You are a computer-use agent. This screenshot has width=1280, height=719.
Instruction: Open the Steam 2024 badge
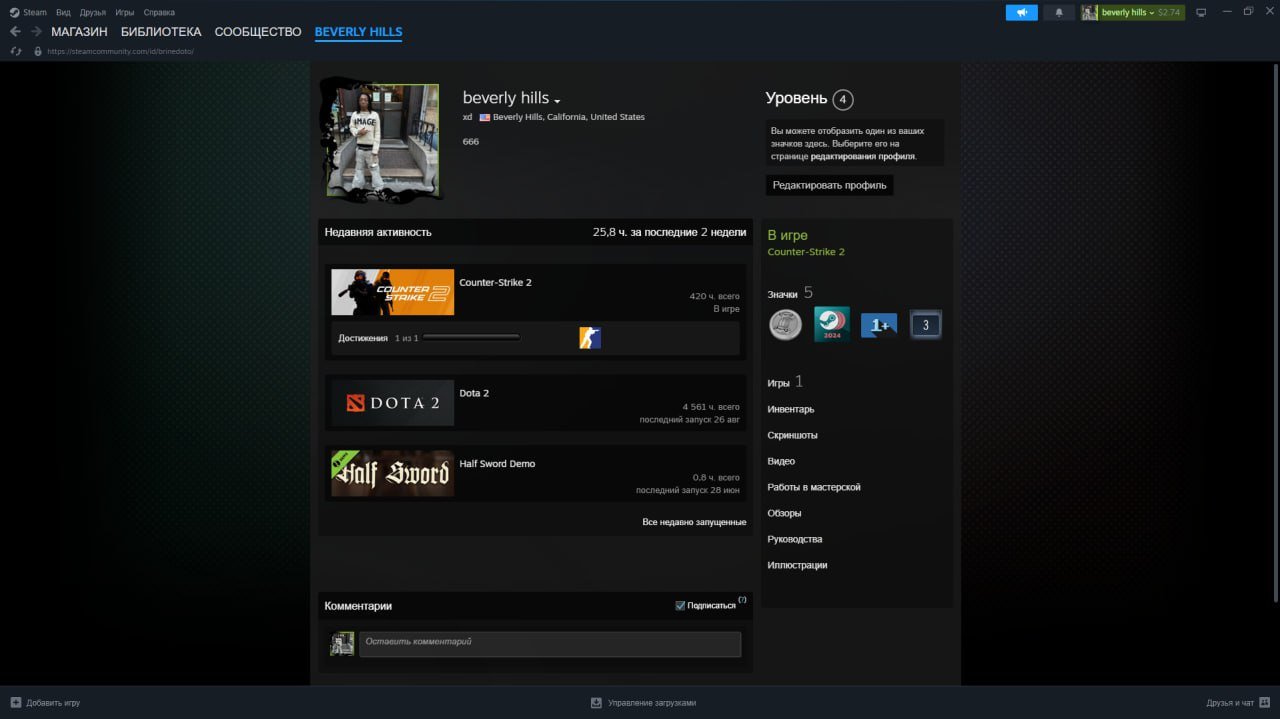(x=832, y=324)
